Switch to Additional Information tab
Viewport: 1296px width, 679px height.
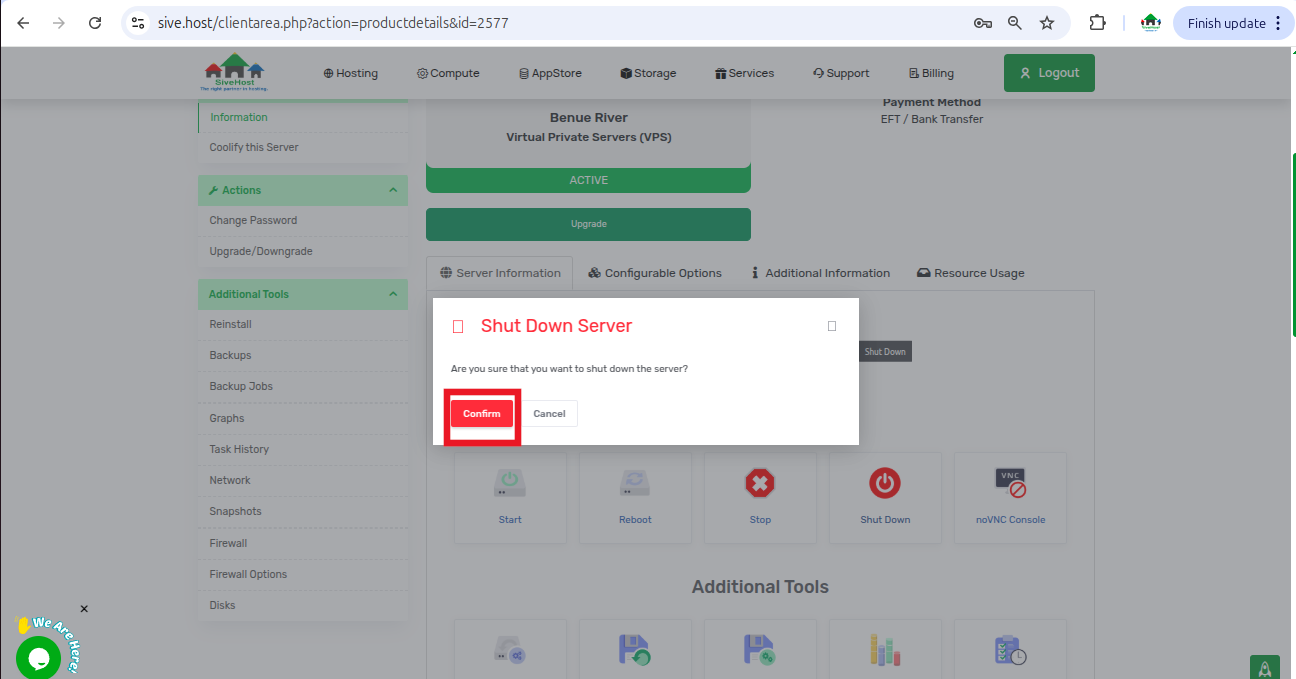(820, 273)
